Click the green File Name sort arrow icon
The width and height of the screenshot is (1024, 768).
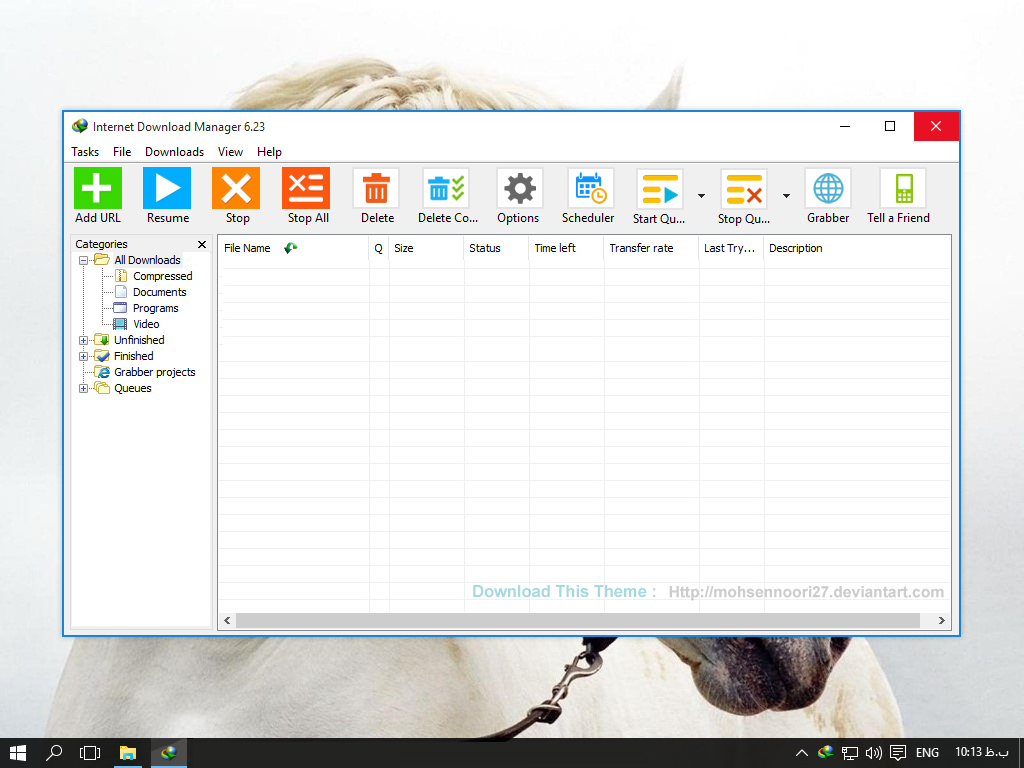click(291, 248)
